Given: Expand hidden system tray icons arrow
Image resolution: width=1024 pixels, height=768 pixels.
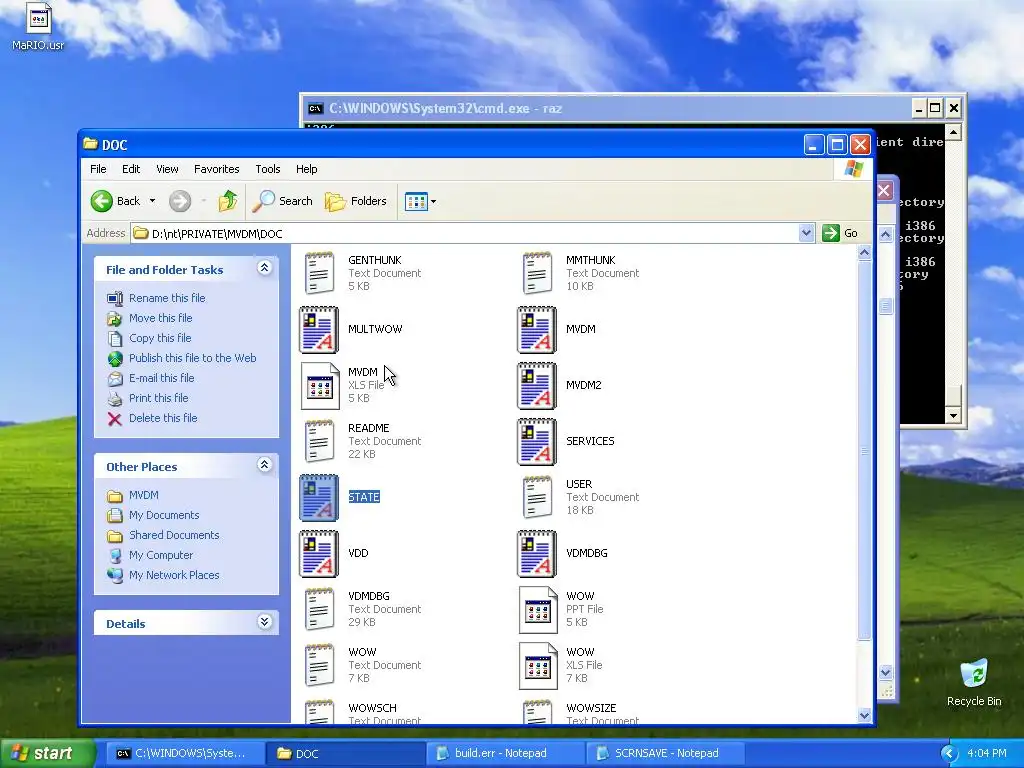Looking at the screenshot, I should [949, 754].
